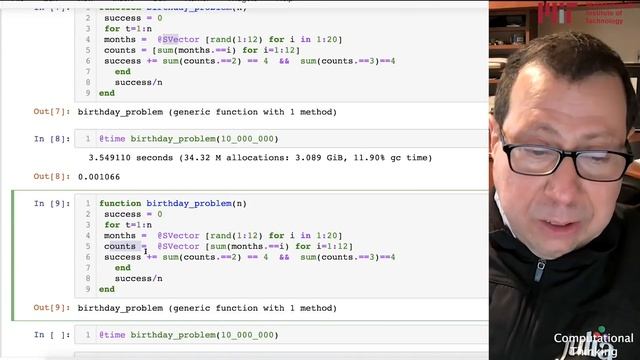Click final 'end' line 9 in cell 9
640x360 pixels.
point(107,289)
